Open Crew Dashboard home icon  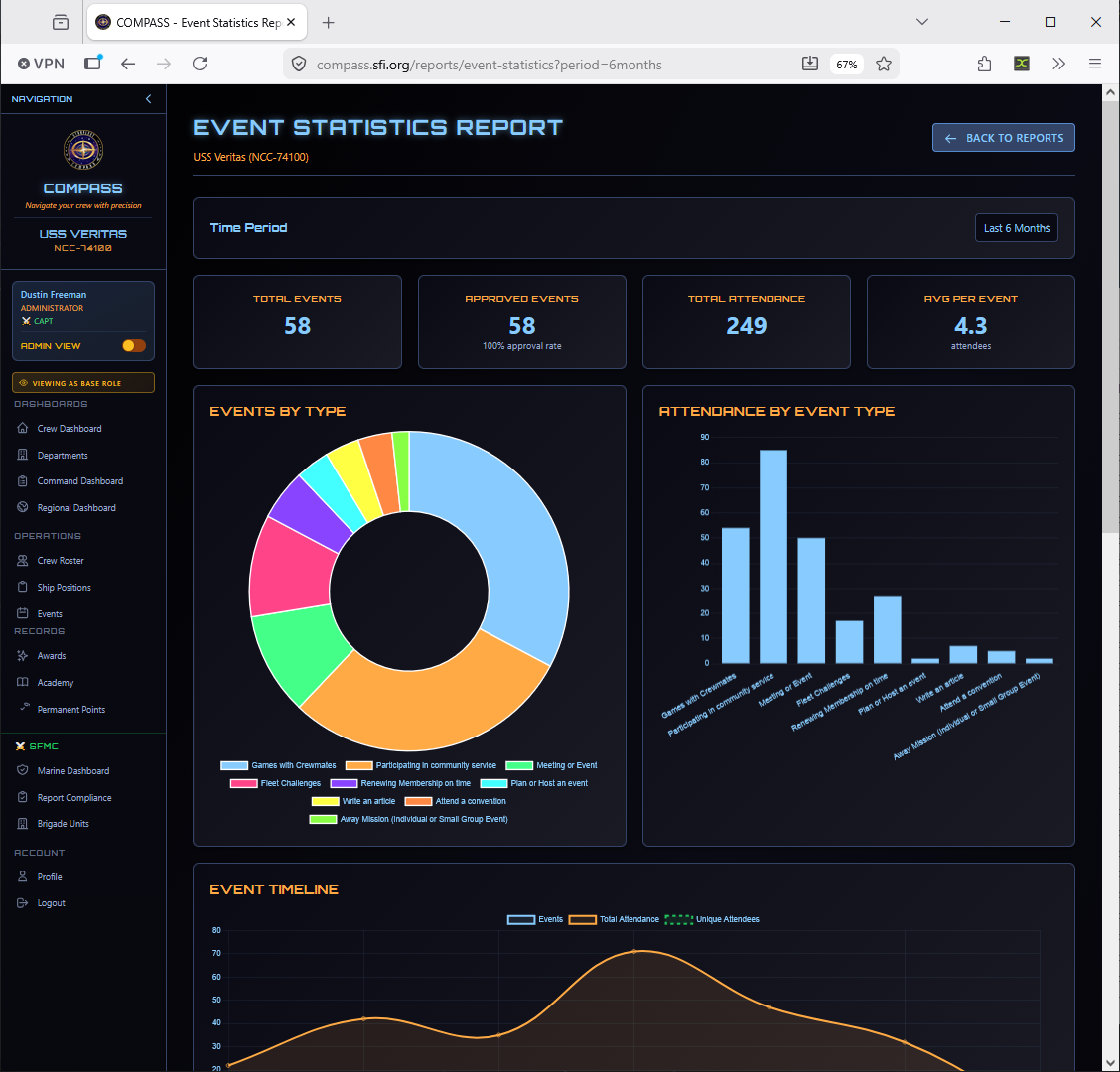click(23, 428)
